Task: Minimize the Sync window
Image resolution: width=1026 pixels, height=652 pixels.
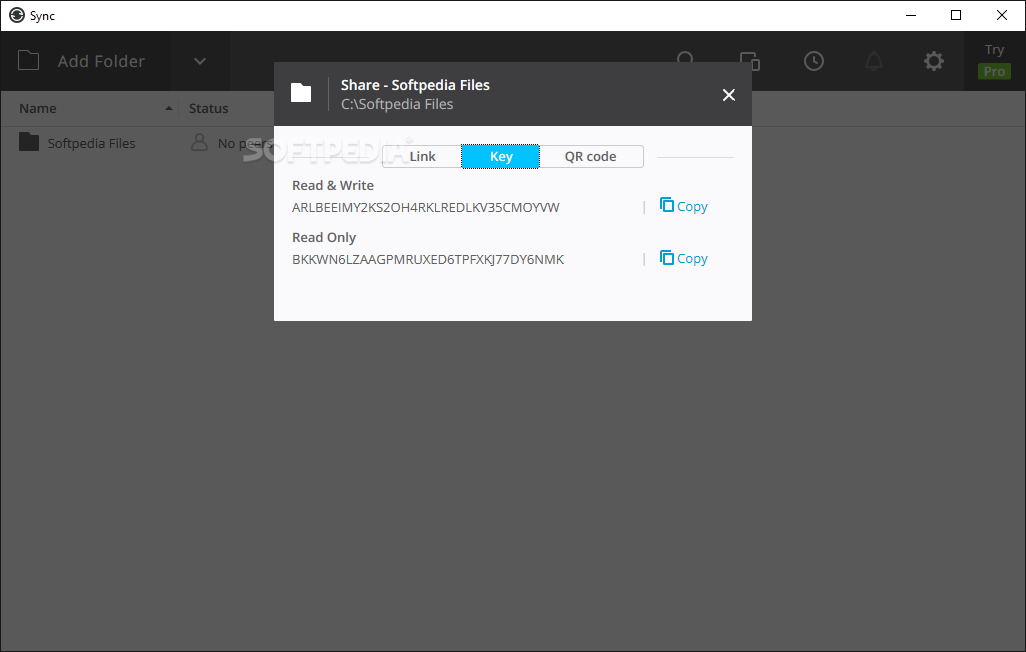Action: [910, 15]
